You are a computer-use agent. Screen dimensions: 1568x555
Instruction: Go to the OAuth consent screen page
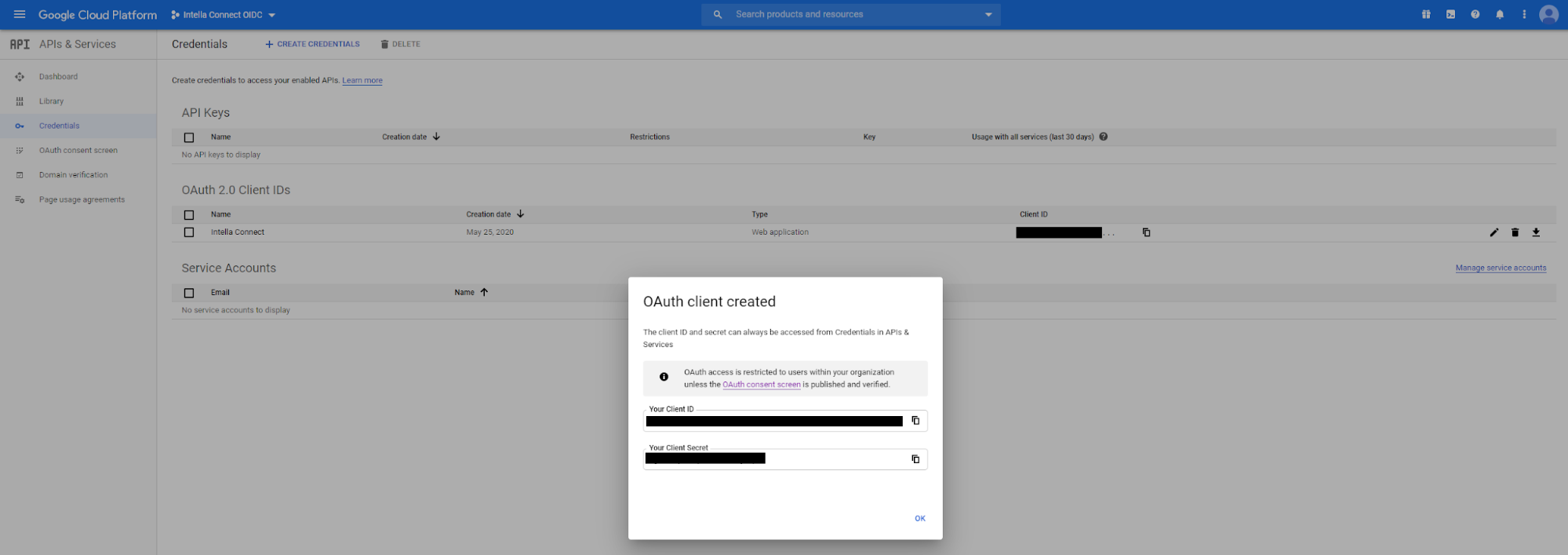click(78, 151)
